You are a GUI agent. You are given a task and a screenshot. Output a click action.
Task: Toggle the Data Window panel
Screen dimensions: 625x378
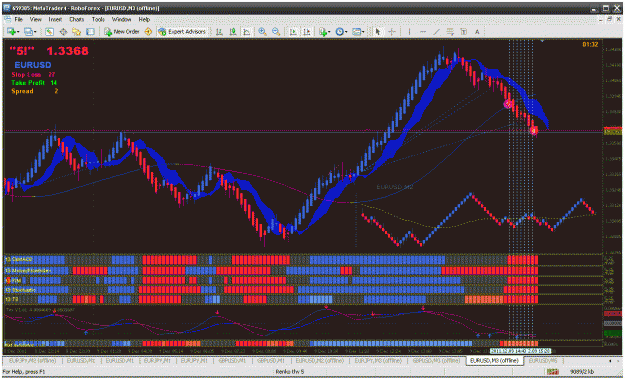pyautogui.click(x=63, y=32)
